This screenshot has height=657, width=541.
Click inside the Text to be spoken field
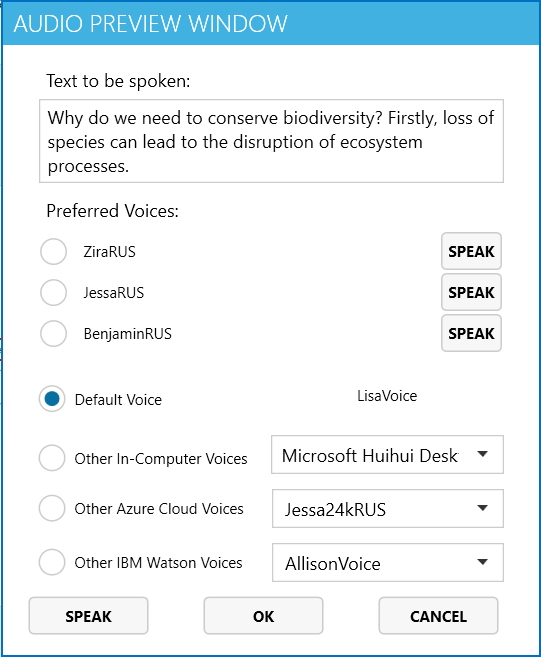[271, 141]
